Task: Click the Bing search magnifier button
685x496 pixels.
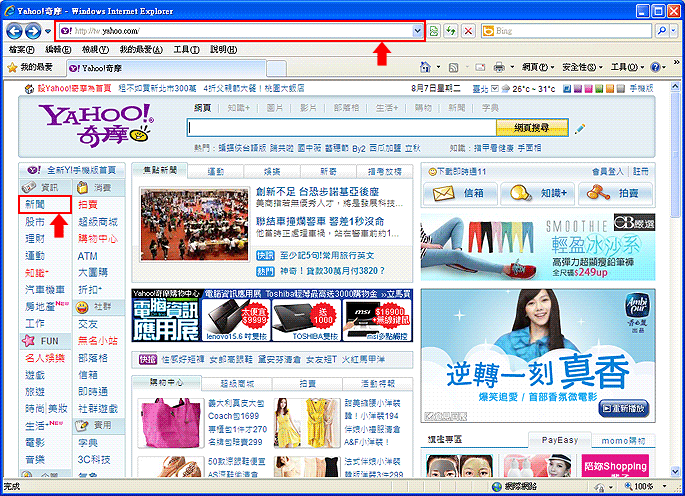Action: [662, 31]
